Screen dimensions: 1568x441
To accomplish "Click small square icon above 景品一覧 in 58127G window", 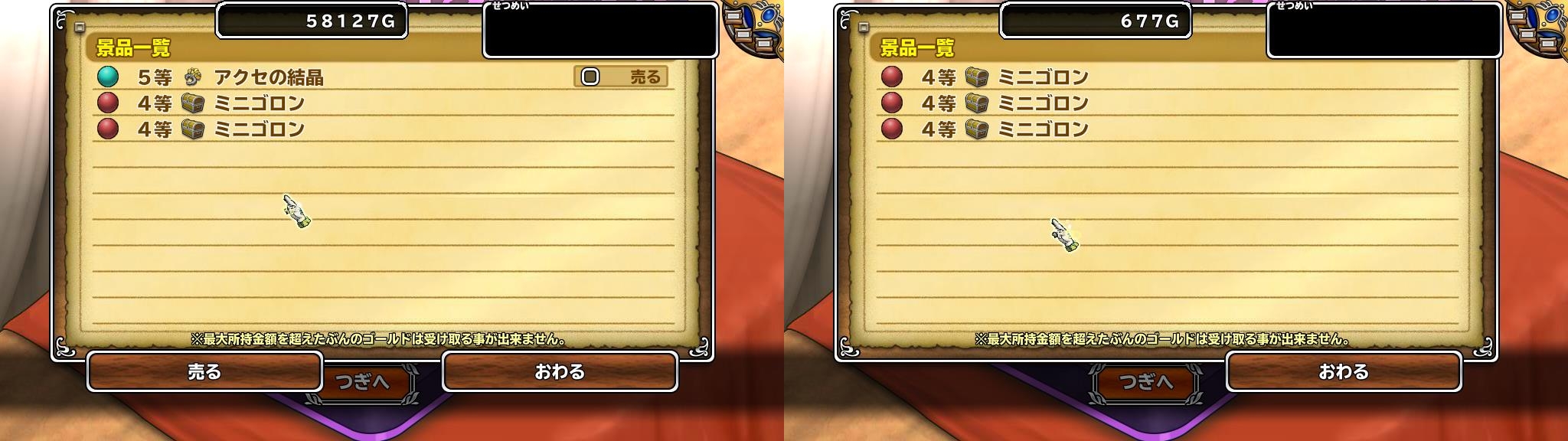I will pyautogui.click(x=79, y=27).
